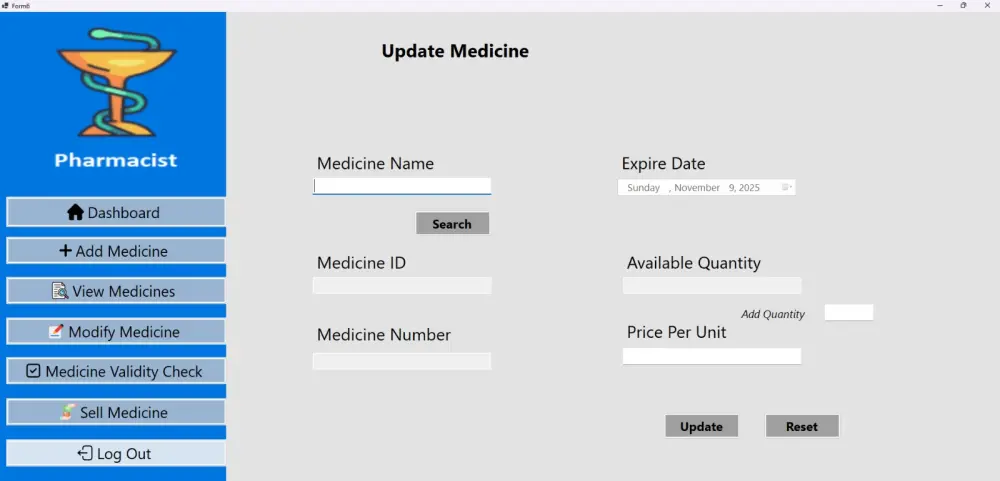The image size is (1000, 481).
Task: Click the Medicine Validity Check checkmark icon
Action: pyautogui.click(x=33, y=371)
